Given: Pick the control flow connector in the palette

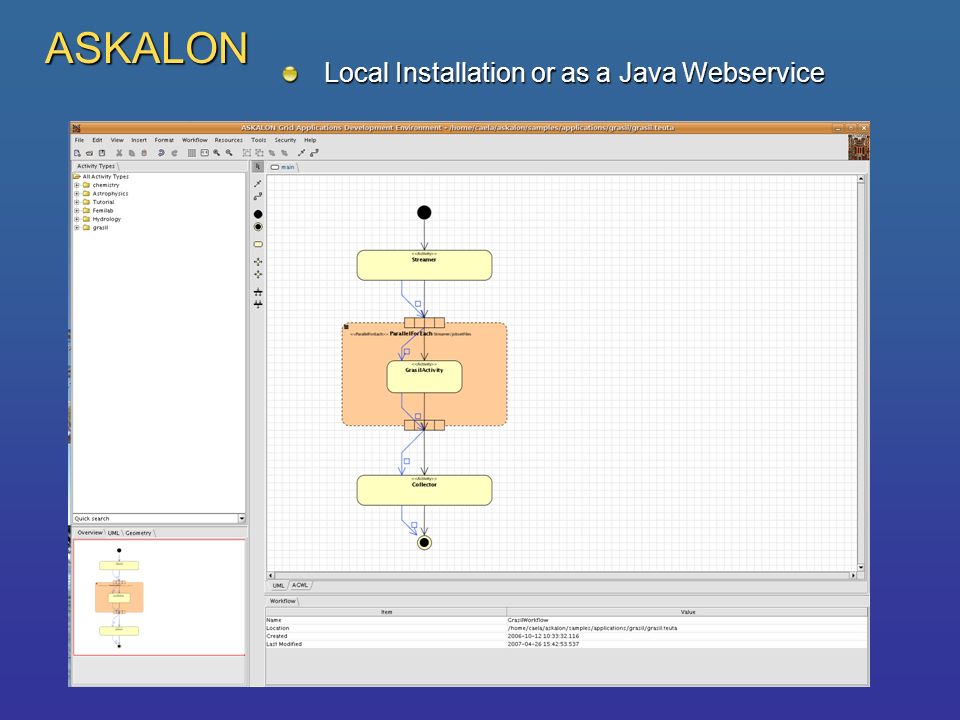Looking at the screenshot, I should [x=258, y=184].
